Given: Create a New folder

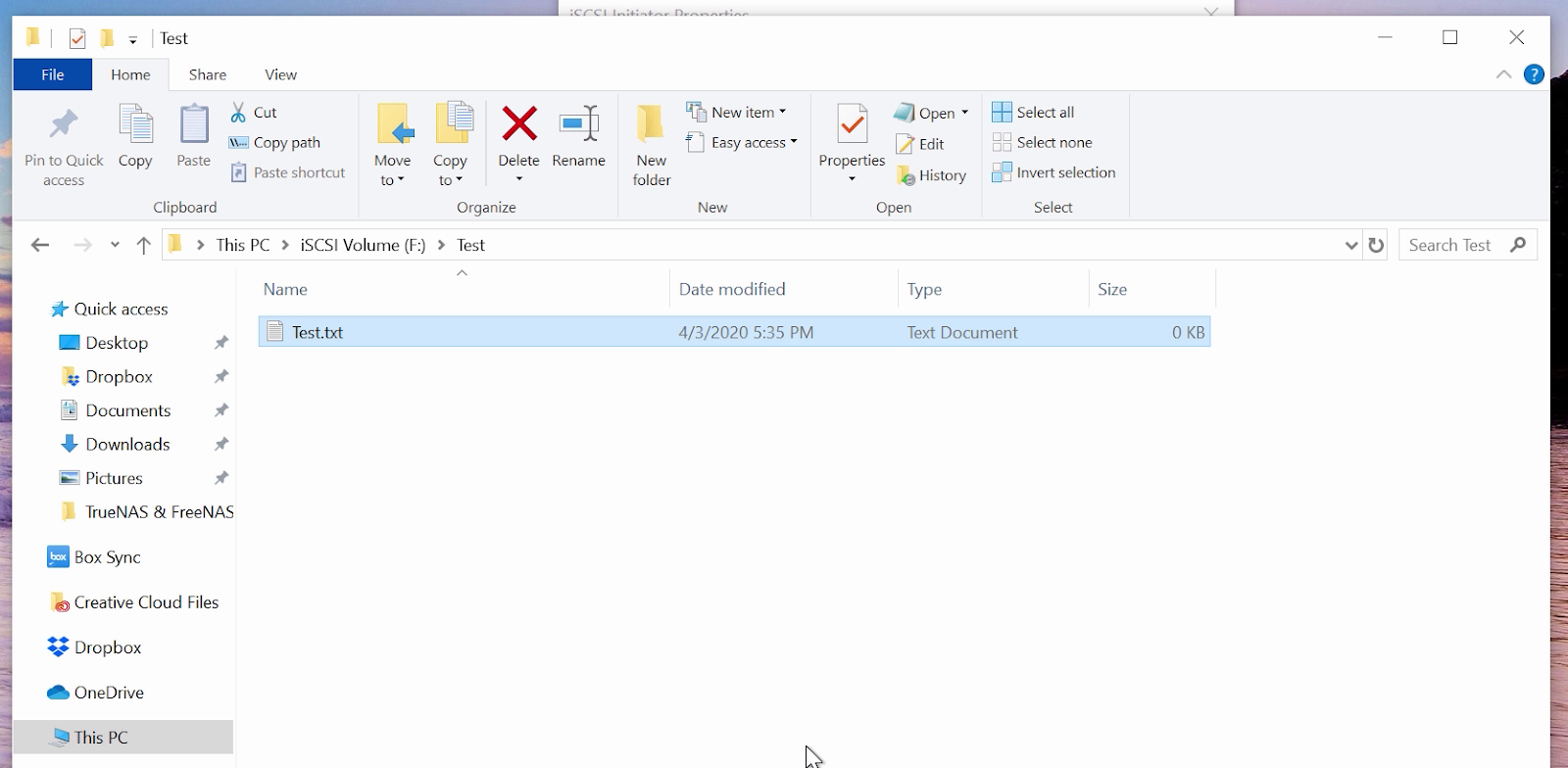Looking at the screenshot, I should tap(652, 145).
